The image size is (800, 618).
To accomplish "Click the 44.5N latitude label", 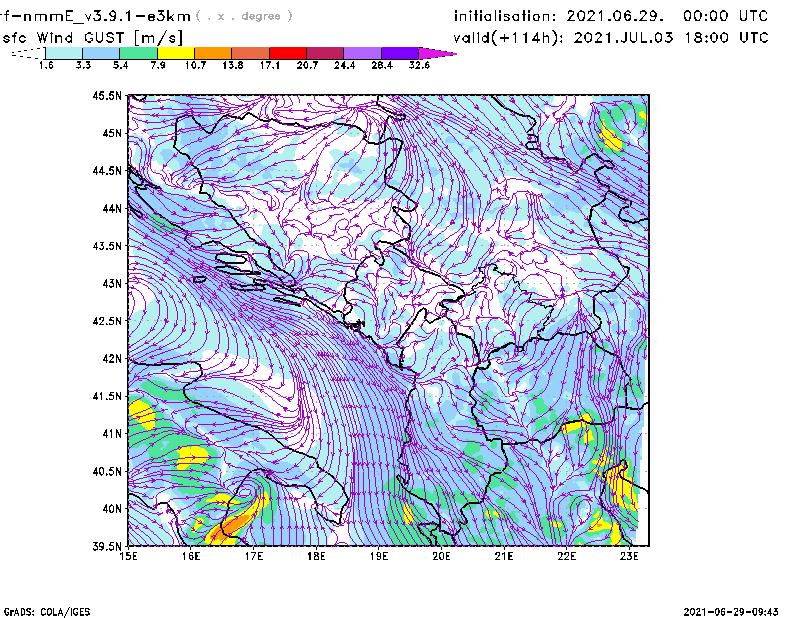I will pyautogui.click(x=107, y=170).
